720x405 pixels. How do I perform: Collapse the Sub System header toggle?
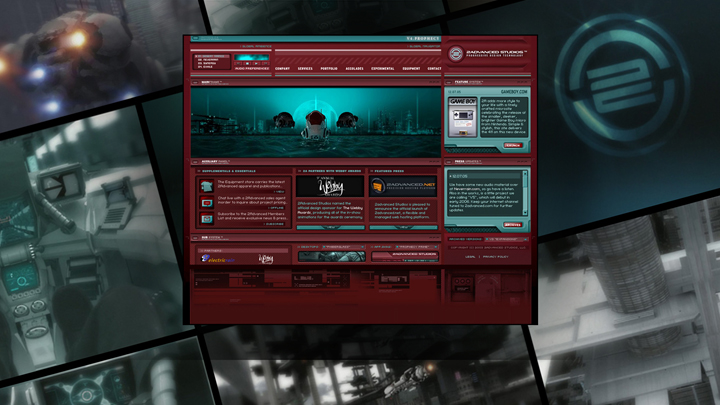196,238
